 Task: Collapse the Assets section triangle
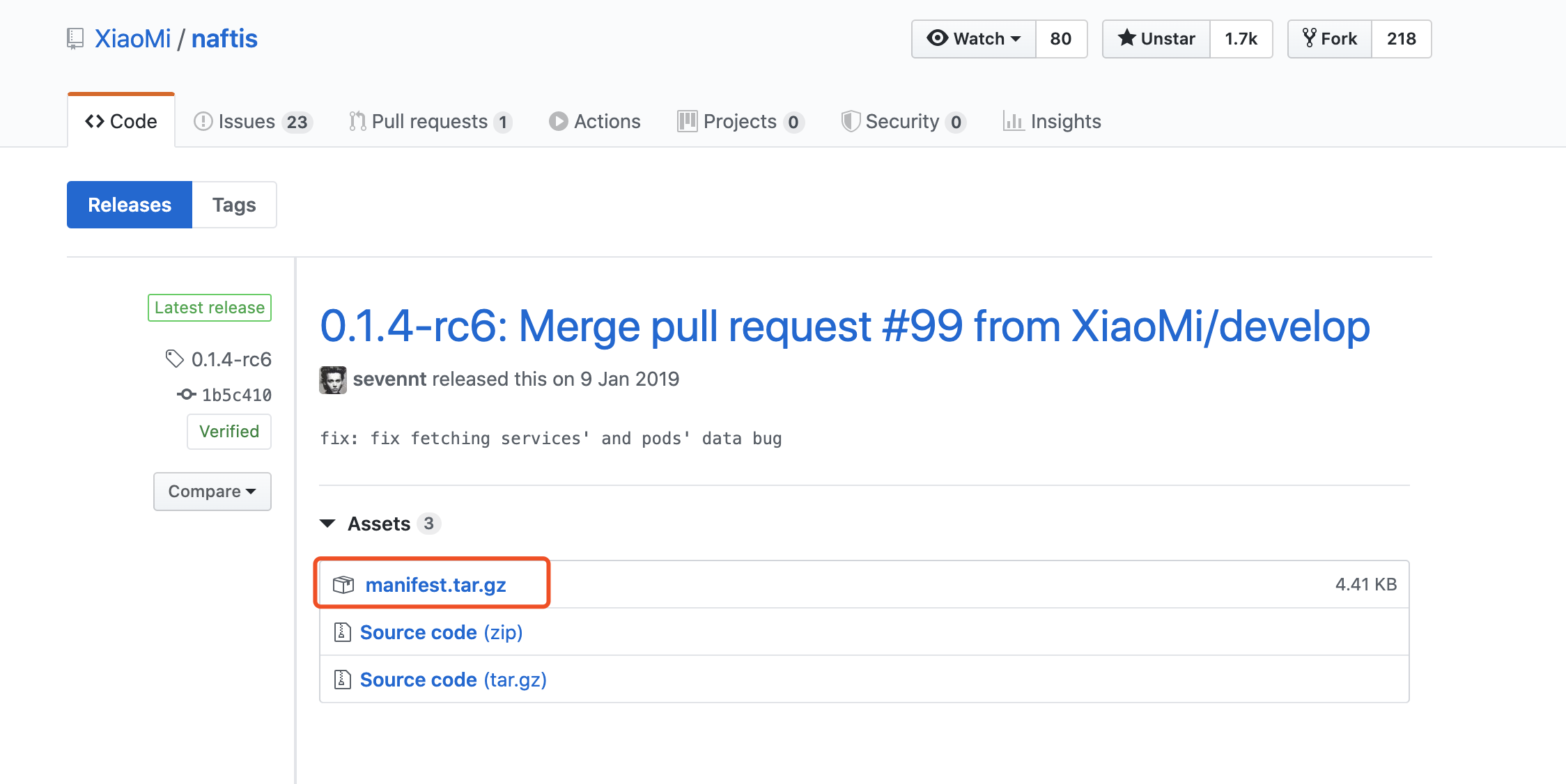(327, 524)
